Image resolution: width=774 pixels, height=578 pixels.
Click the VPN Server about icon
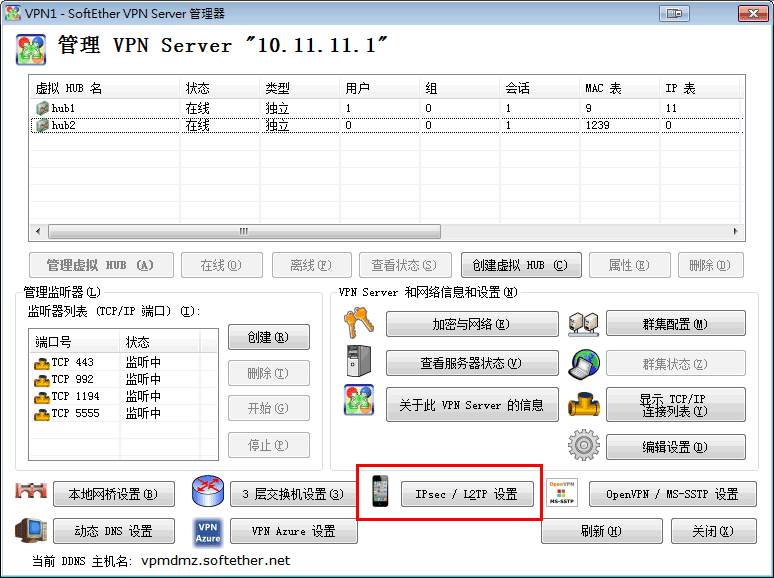coord(359,400)
